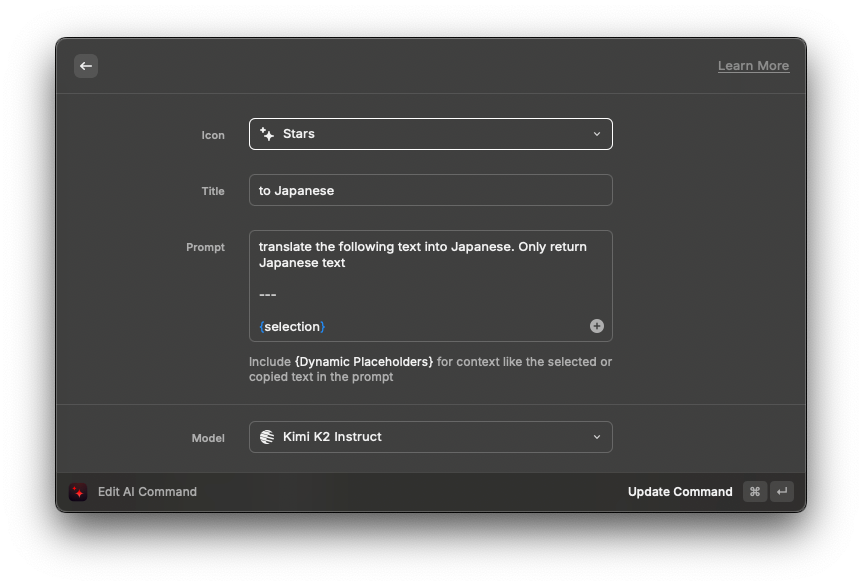Viewport: 862px width, 586px height.
Task: Click the Update Command button
Action: pos(680,491)
